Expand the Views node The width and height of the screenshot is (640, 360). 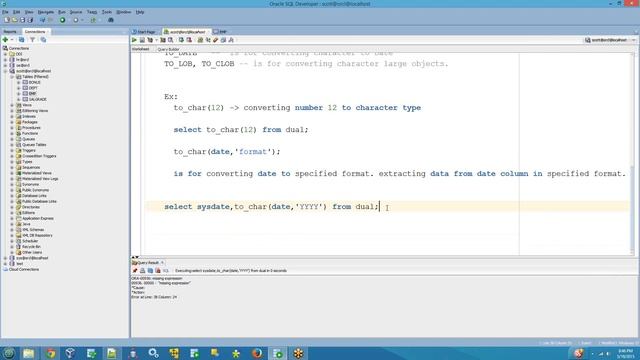point(12,105)
